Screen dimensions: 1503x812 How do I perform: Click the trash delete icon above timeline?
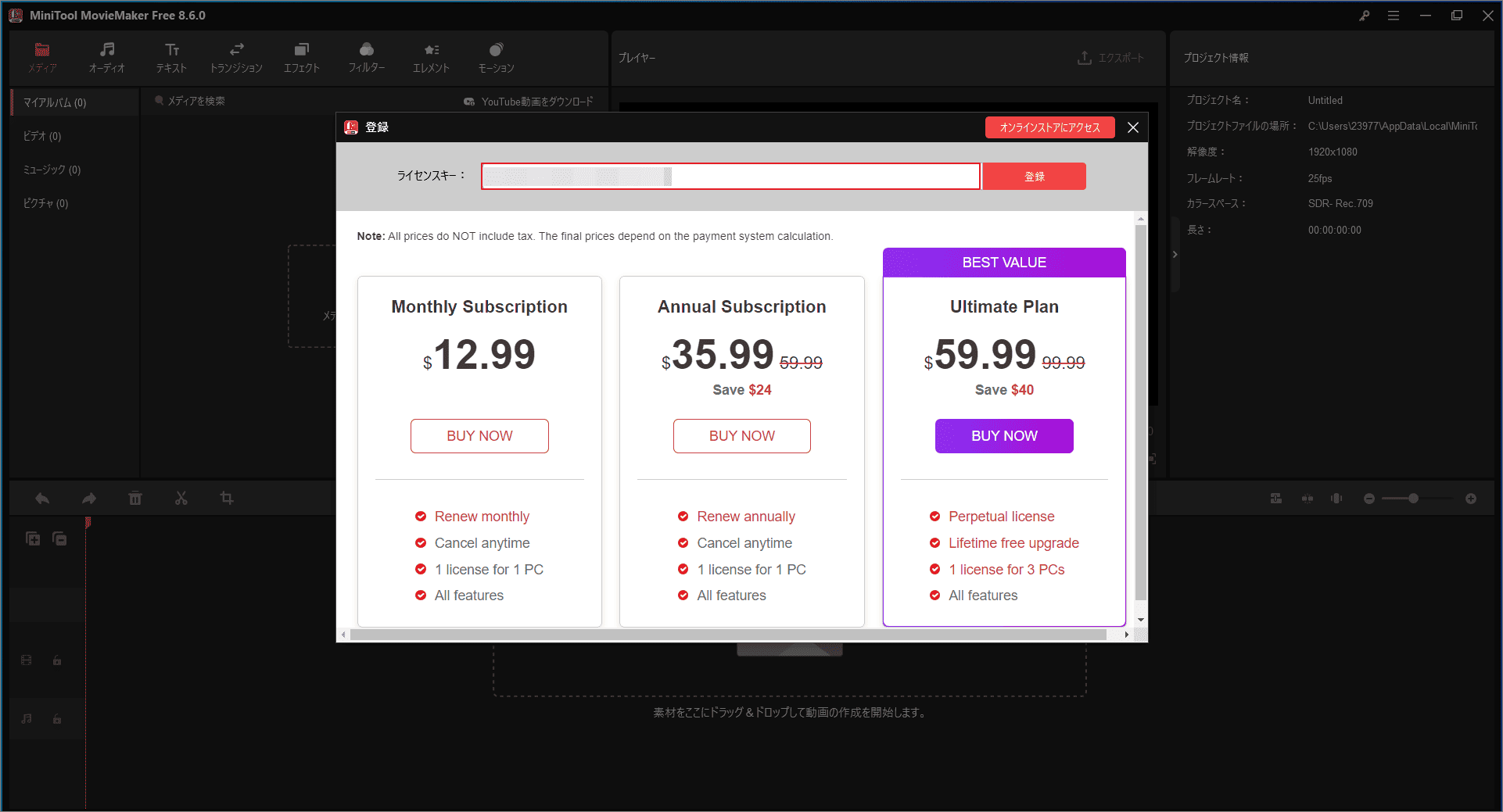(x=135, y=499)
